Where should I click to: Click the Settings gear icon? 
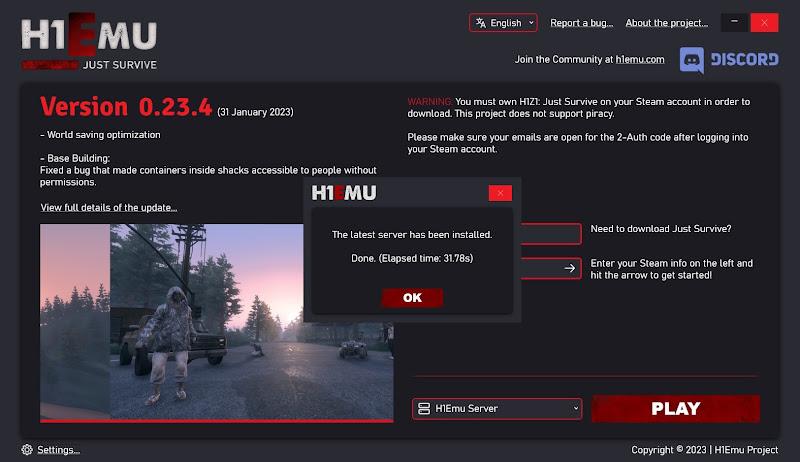point(27,449)
